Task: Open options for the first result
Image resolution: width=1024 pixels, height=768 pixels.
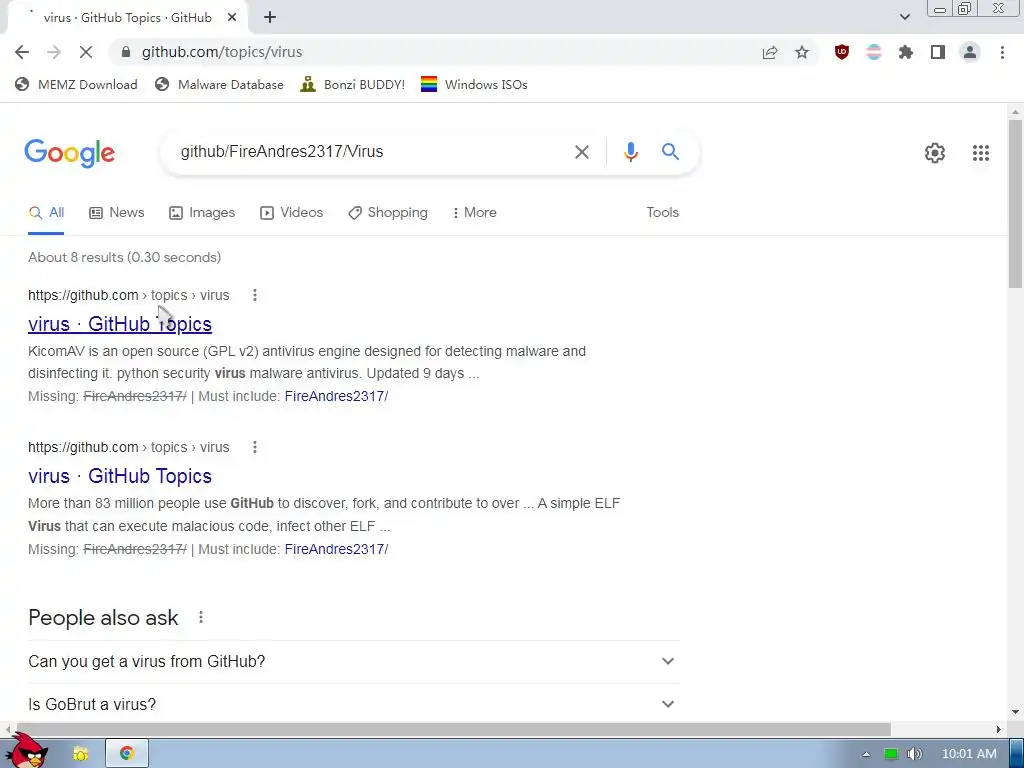Action: tap(255, 295)
